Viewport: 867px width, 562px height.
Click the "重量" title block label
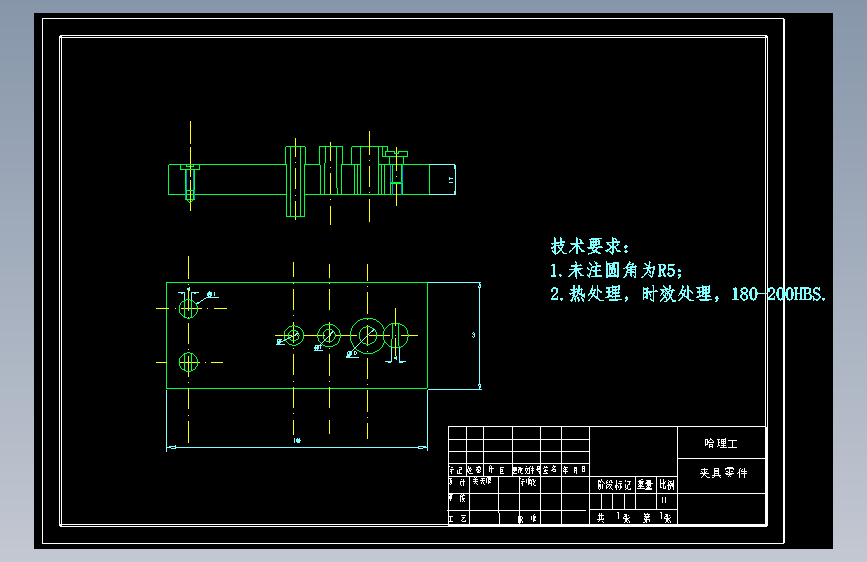[645, 485]
